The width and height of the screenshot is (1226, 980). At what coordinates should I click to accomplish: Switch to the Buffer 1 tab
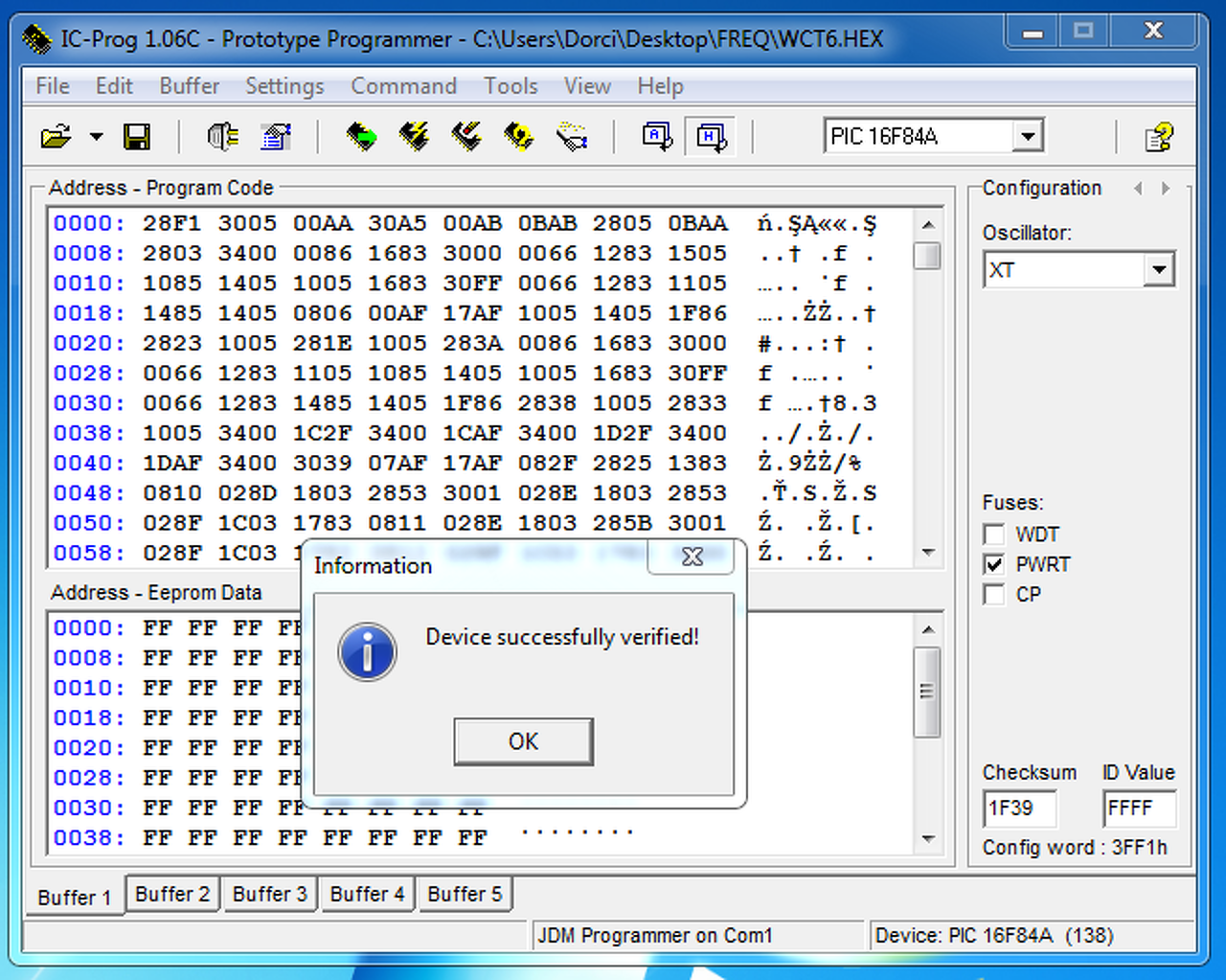click(x=75, y=897)
